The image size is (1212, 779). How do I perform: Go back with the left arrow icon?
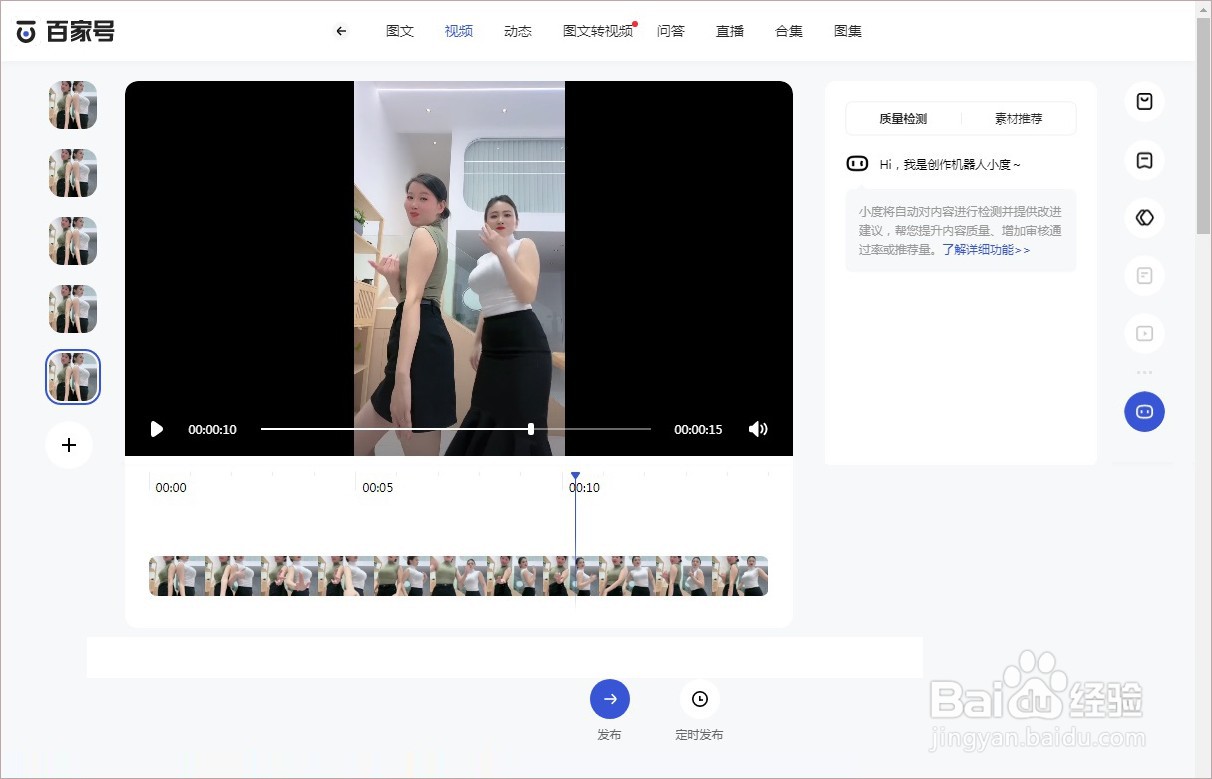click(x=341, y=31)
